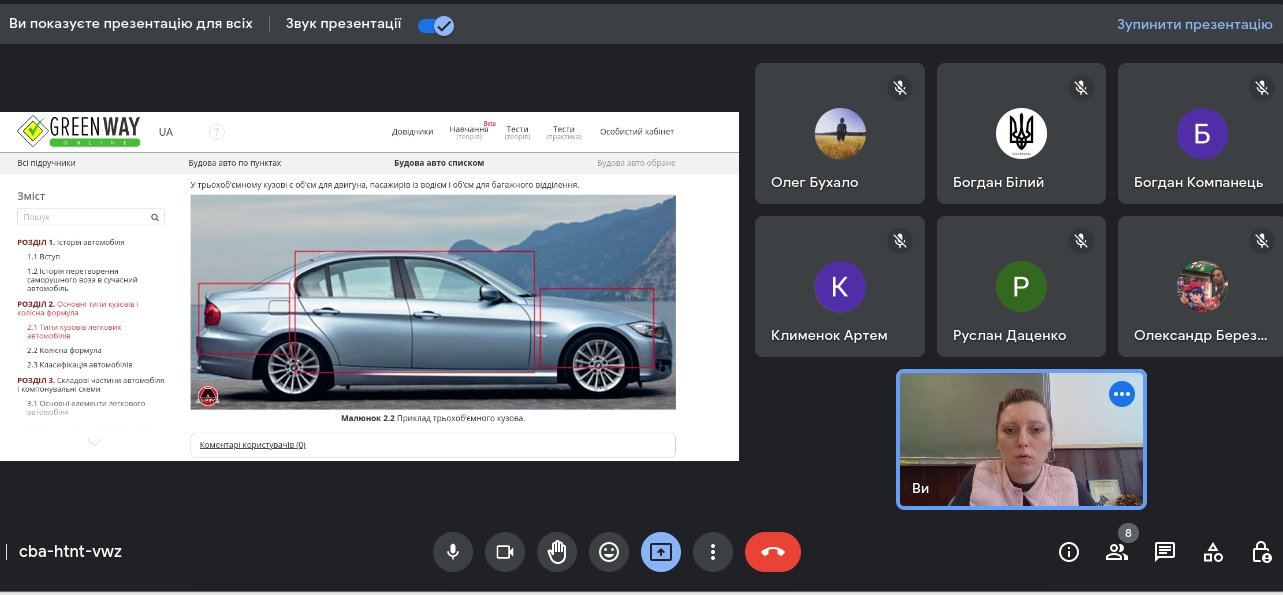Open the activities icon

point(1213,552)
